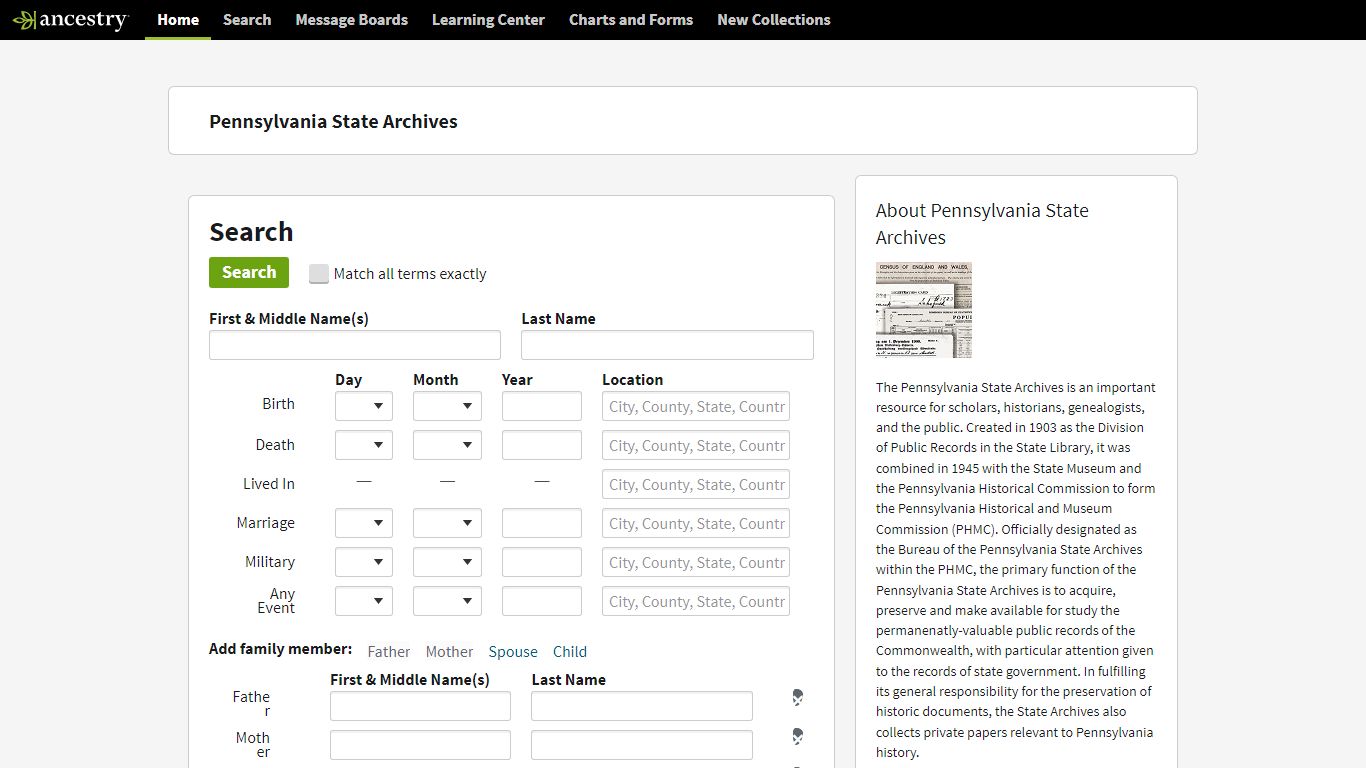Image resolution: width=1366 pixels, height=768 pixels.
Task: Open Military Month dropdown
Action: pyautogui.click(x=447, y=562)
